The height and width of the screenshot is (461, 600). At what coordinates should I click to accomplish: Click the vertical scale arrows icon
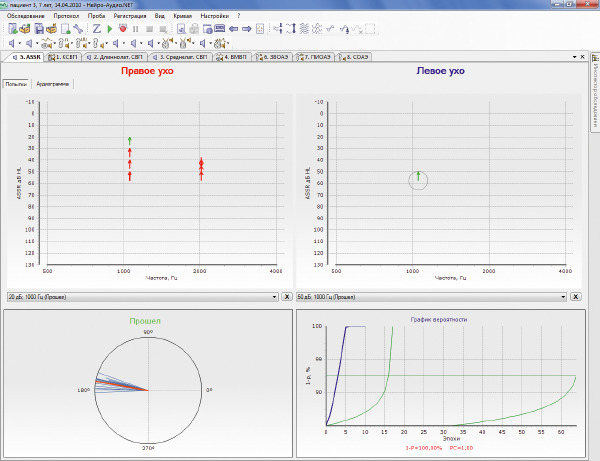click(291, 29)
